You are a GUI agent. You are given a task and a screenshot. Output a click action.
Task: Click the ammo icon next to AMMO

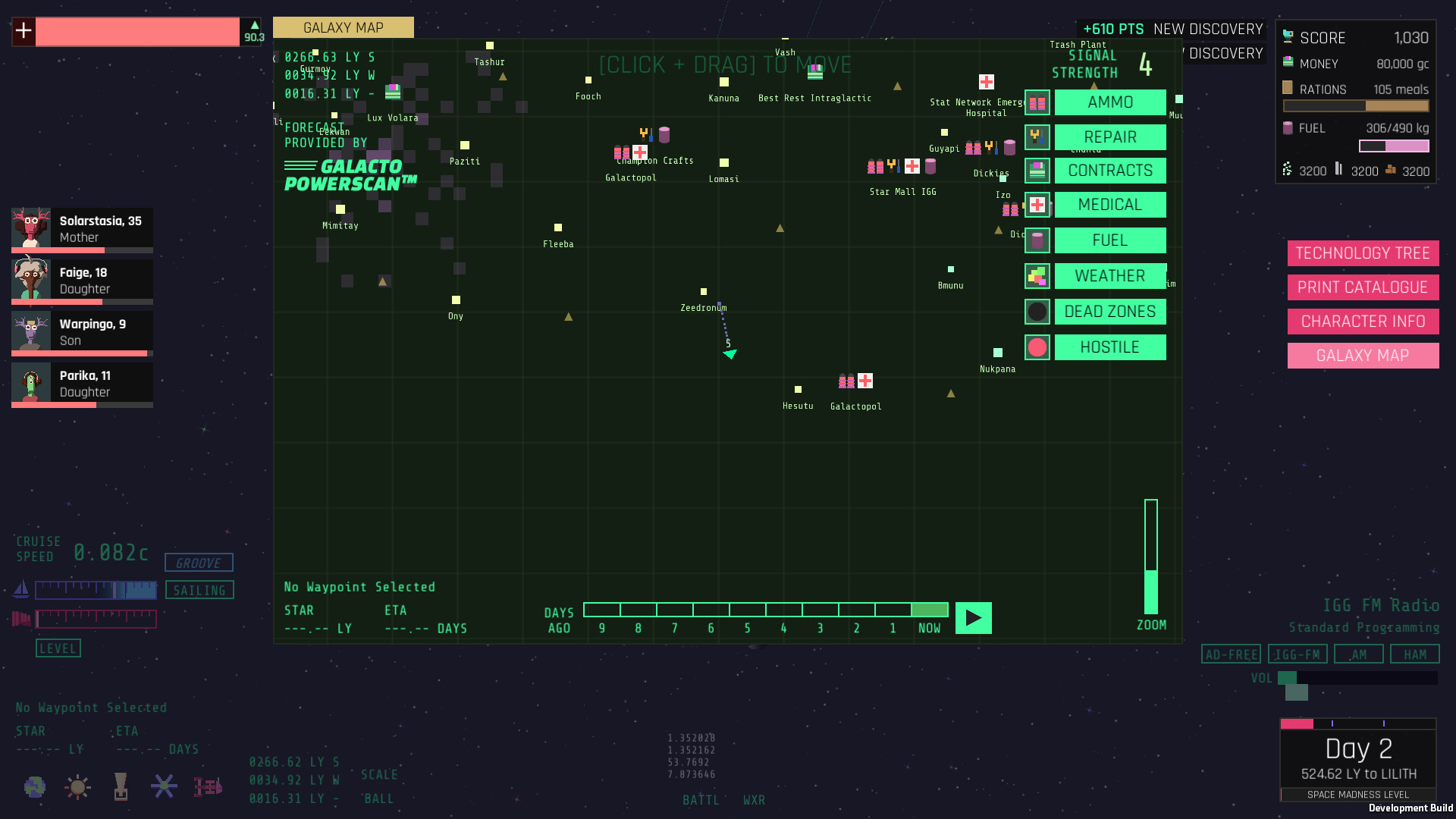pos(1037,102)
